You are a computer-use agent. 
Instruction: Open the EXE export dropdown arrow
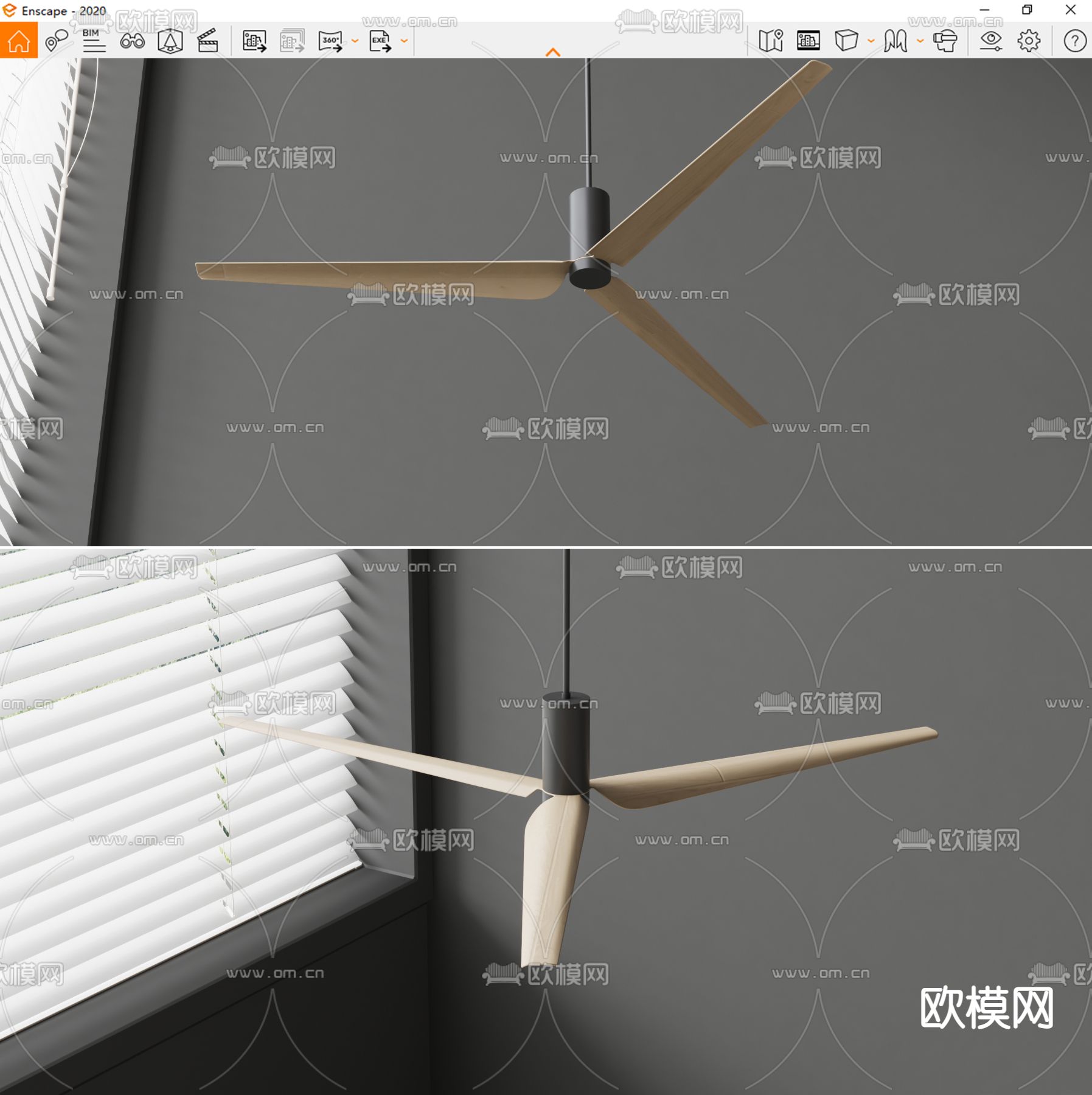pos(404,41)
